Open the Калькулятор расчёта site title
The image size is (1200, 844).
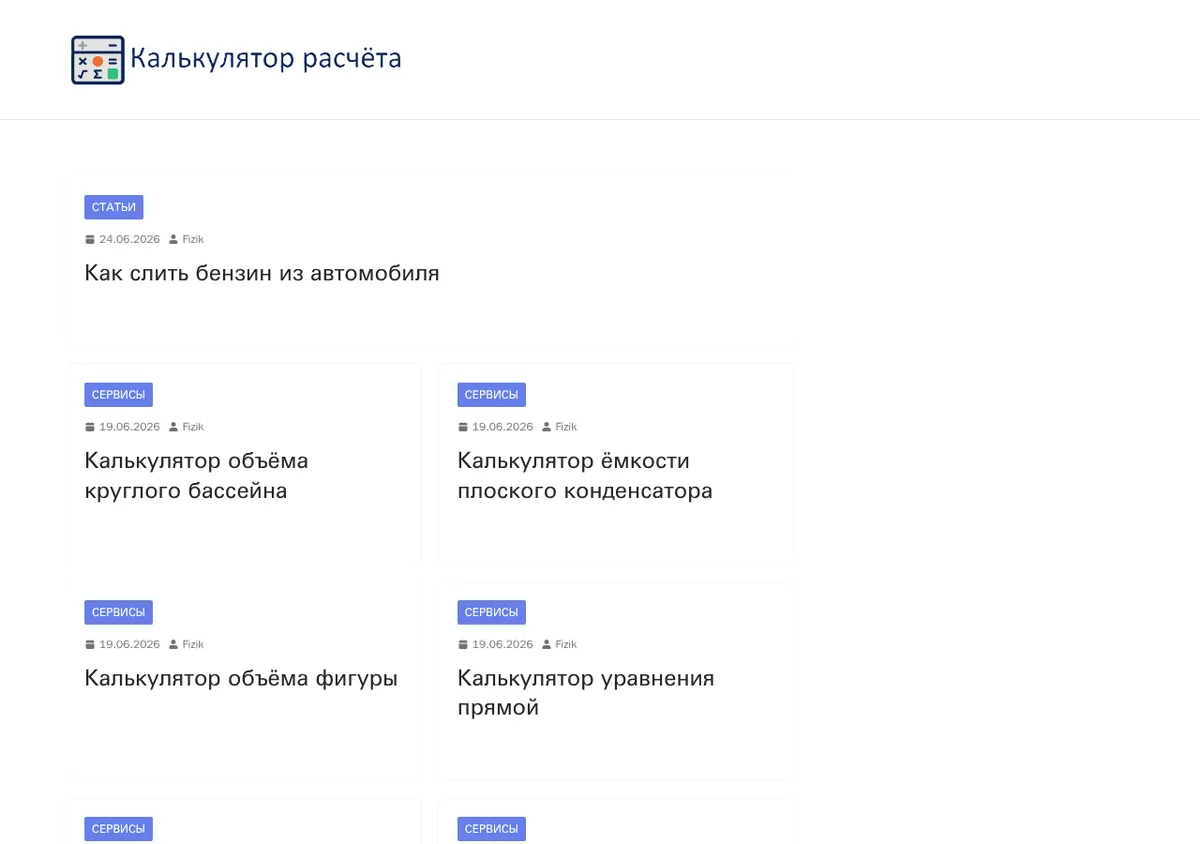tap(266, 59)
